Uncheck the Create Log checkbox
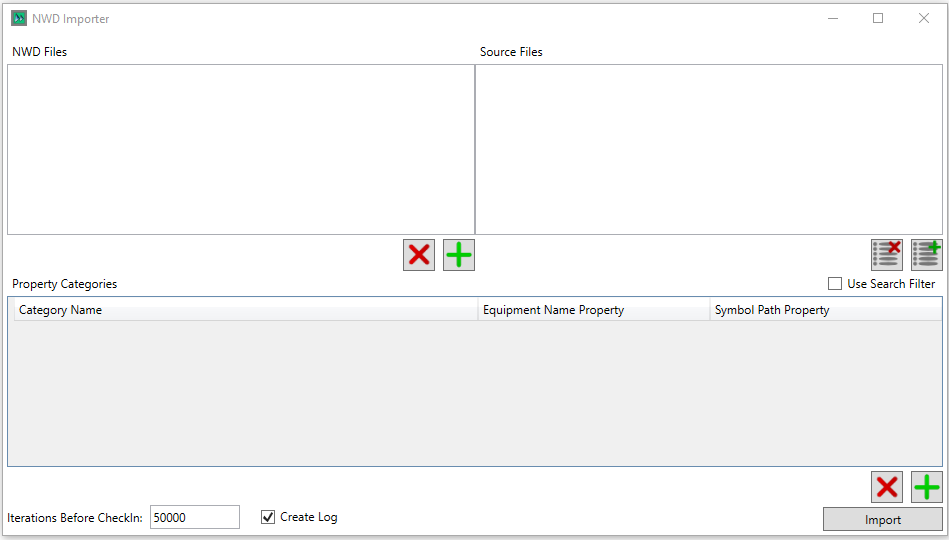Image resolution: width=949 pixels, height=540 pixels. [268, 517]
